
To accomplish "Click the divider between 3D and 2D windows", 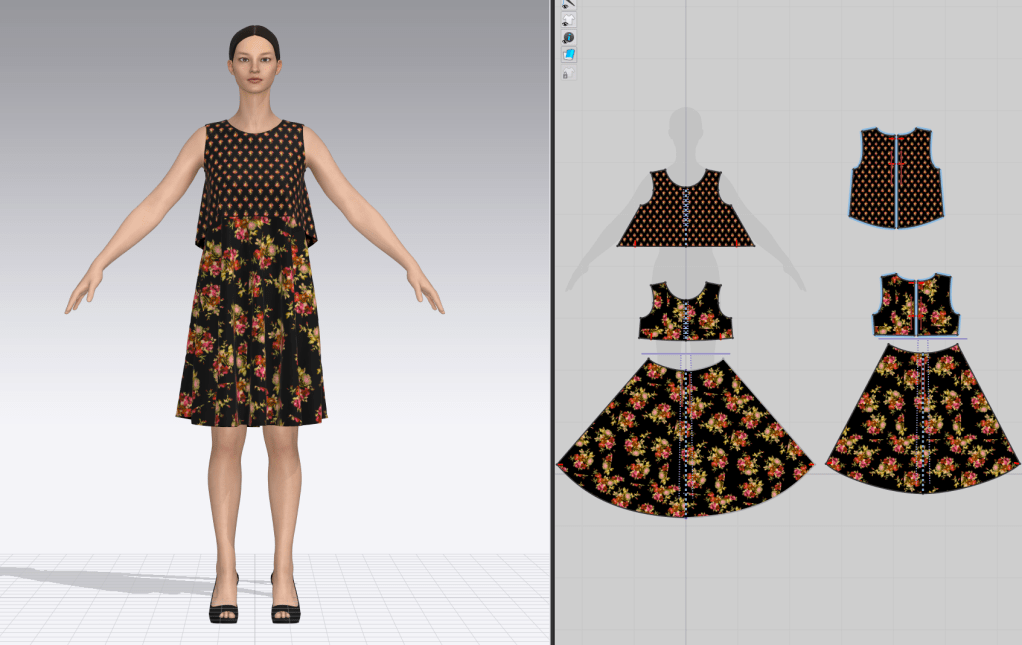I will [x=552, y=322].
